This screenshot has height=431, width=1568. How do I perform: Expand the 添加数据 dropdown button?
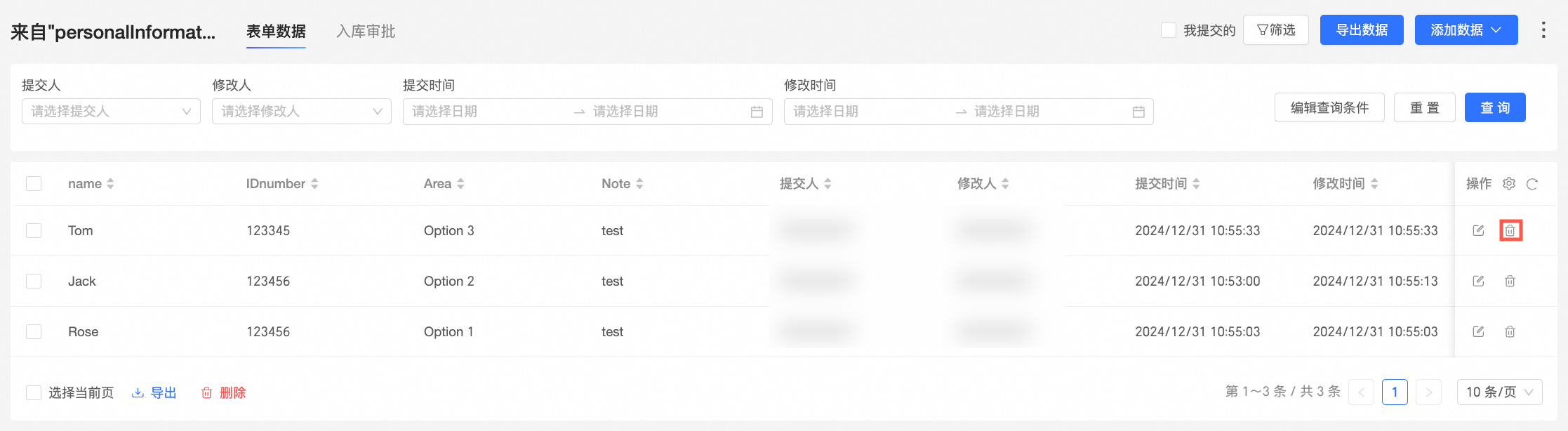[1466, 29]
